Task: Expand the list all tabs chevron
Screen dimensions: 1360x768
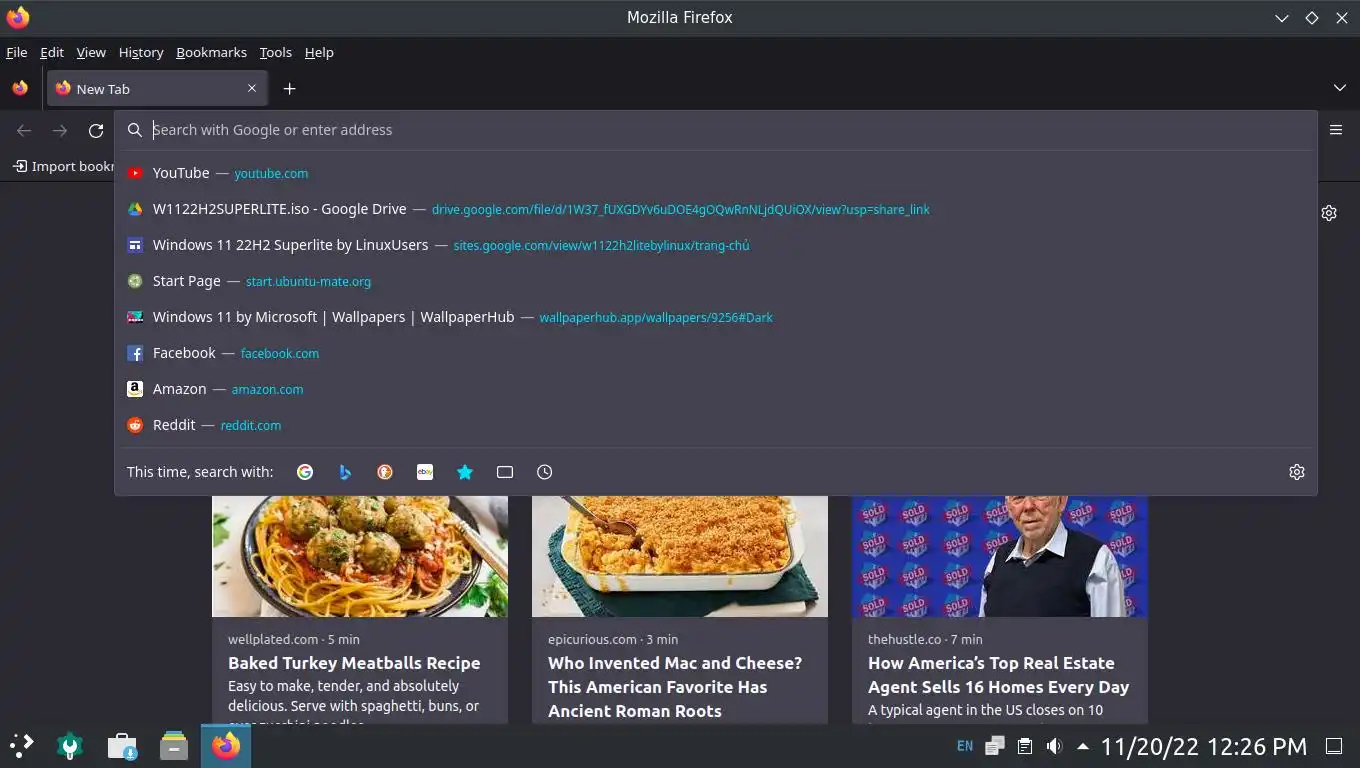Action: tap(1340, 88)
